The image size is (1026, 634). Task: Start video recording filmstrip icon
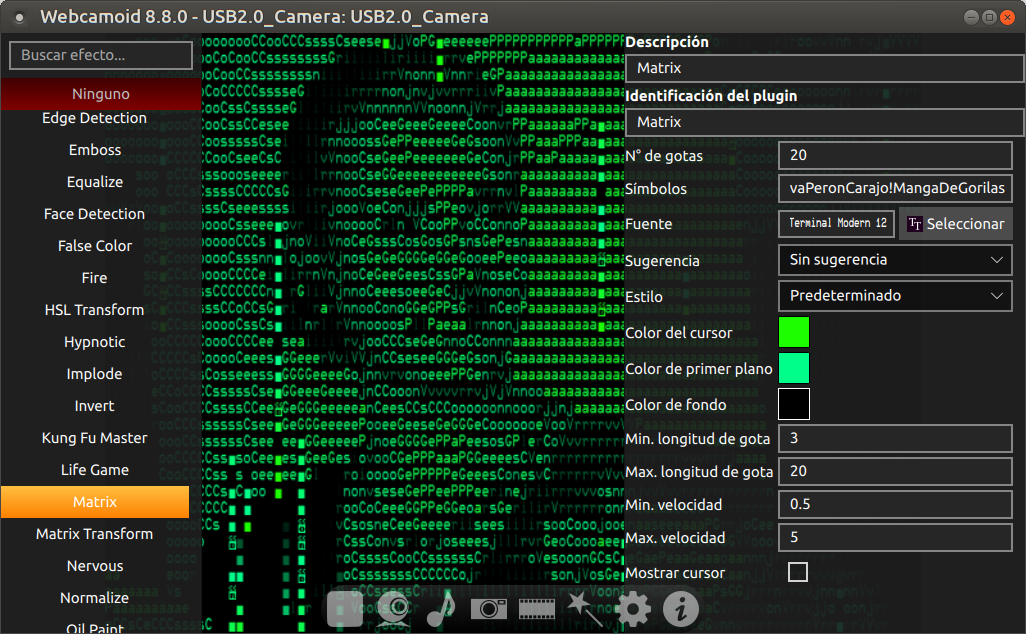[x=537, y=608]
